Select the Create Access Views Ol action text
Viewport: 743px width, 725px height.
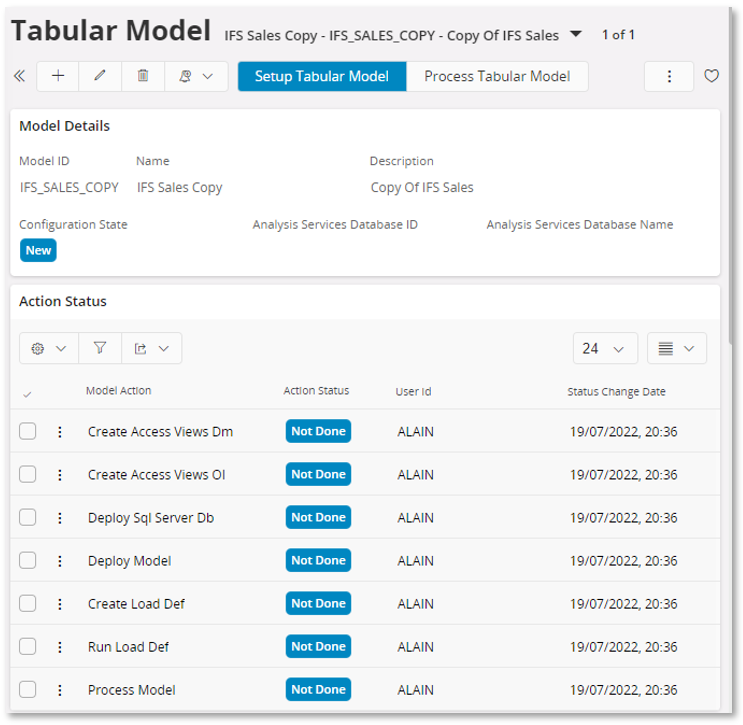[156, 475]
